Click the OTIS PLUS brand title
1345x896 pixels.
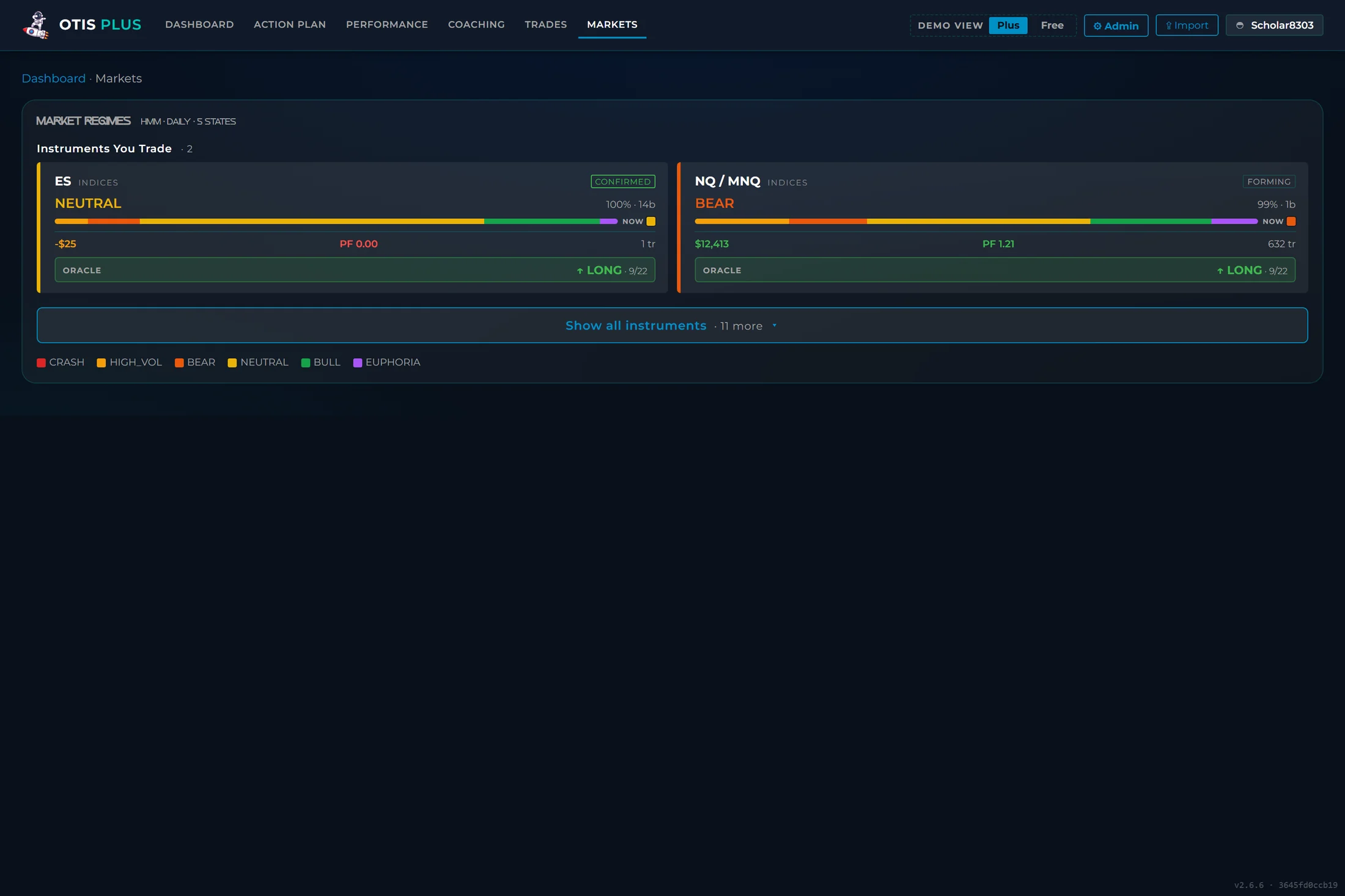pos(100,24)
